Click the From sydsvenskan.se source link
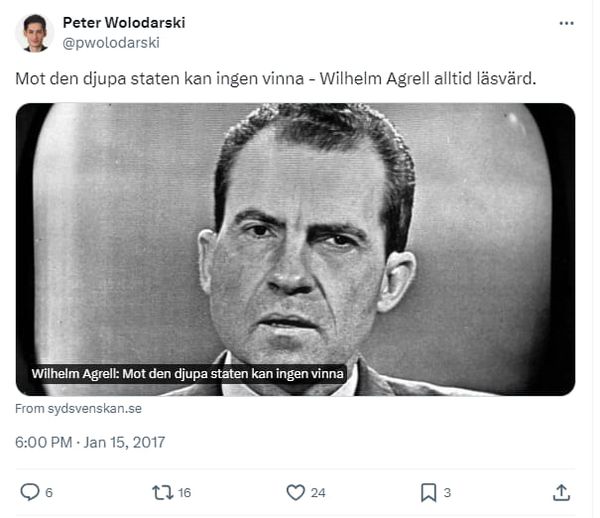This screenshot has height=518, width=600. coord(79,409)
